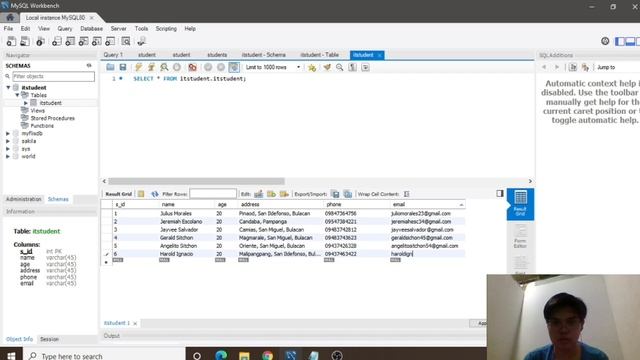Image resolution: width=640 pixels, height=360 pixels.
Task: Open the settings gear icon at top right
Action: pyautogui.click(x=605, y=41)
